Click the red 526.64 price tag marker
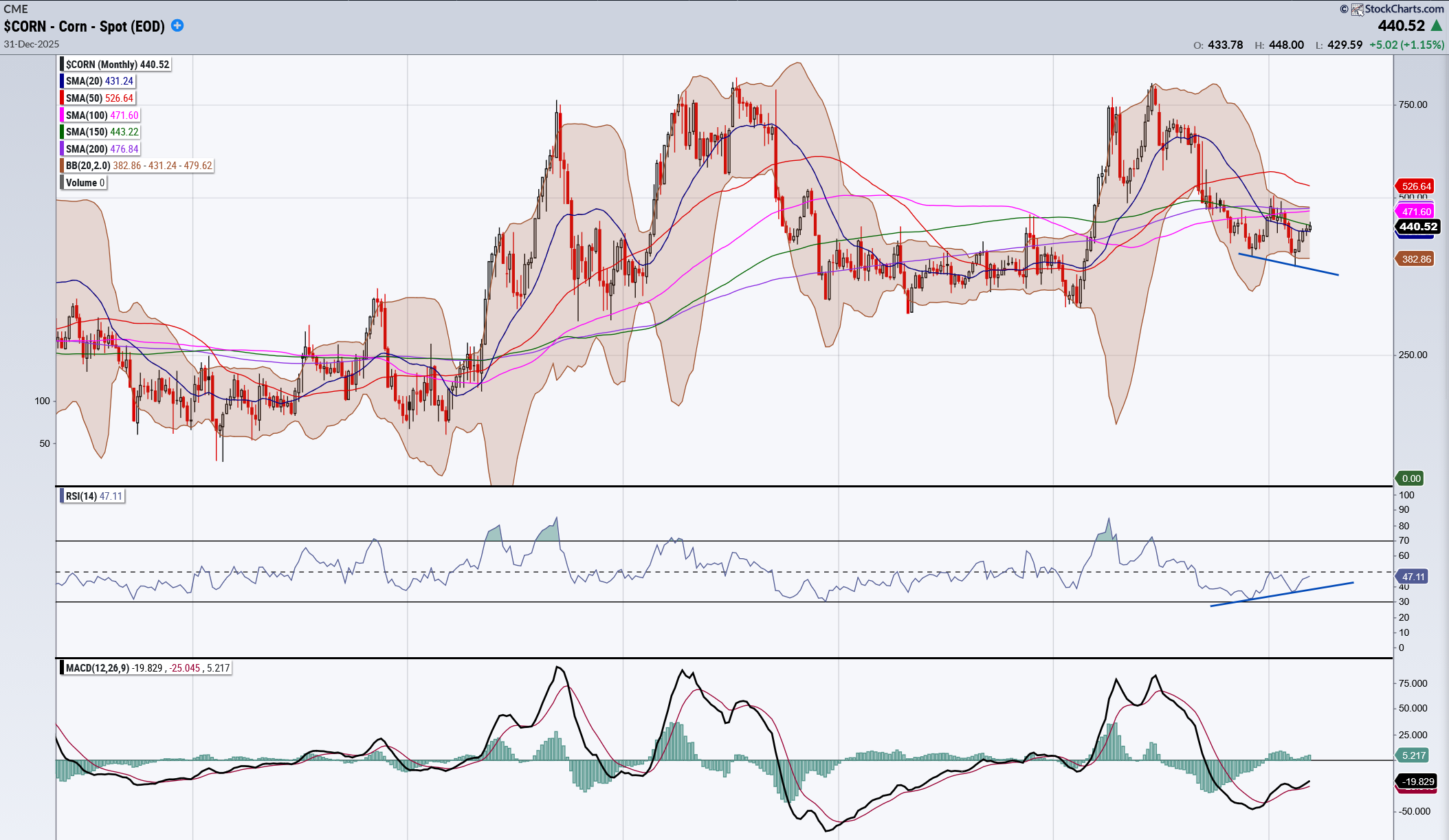The image size is (1449, 840). click(1416, 186)
